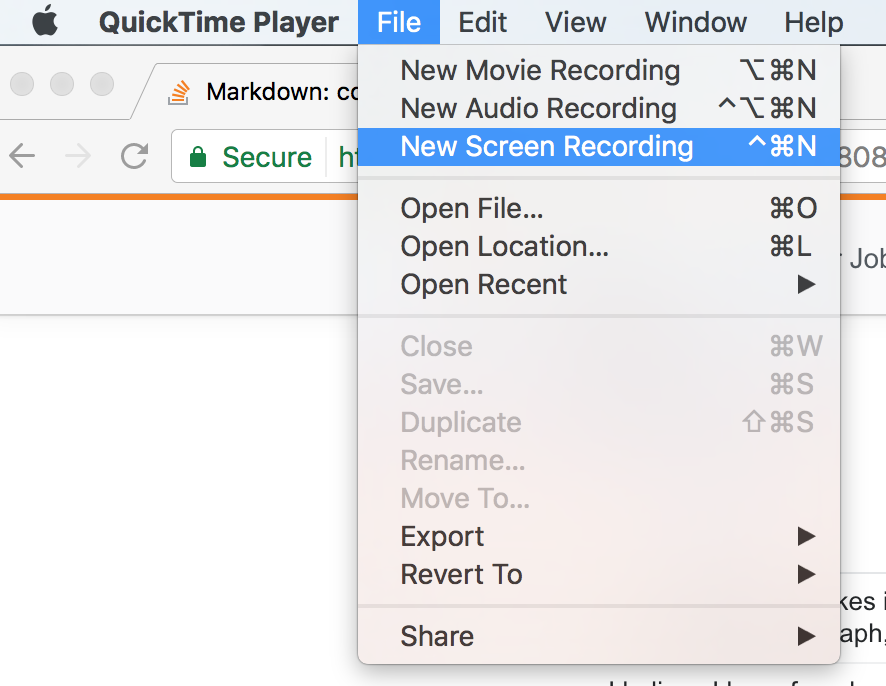Open the Help menu
886x686 pixels.
pyautogui.click(x=812, y=22)
